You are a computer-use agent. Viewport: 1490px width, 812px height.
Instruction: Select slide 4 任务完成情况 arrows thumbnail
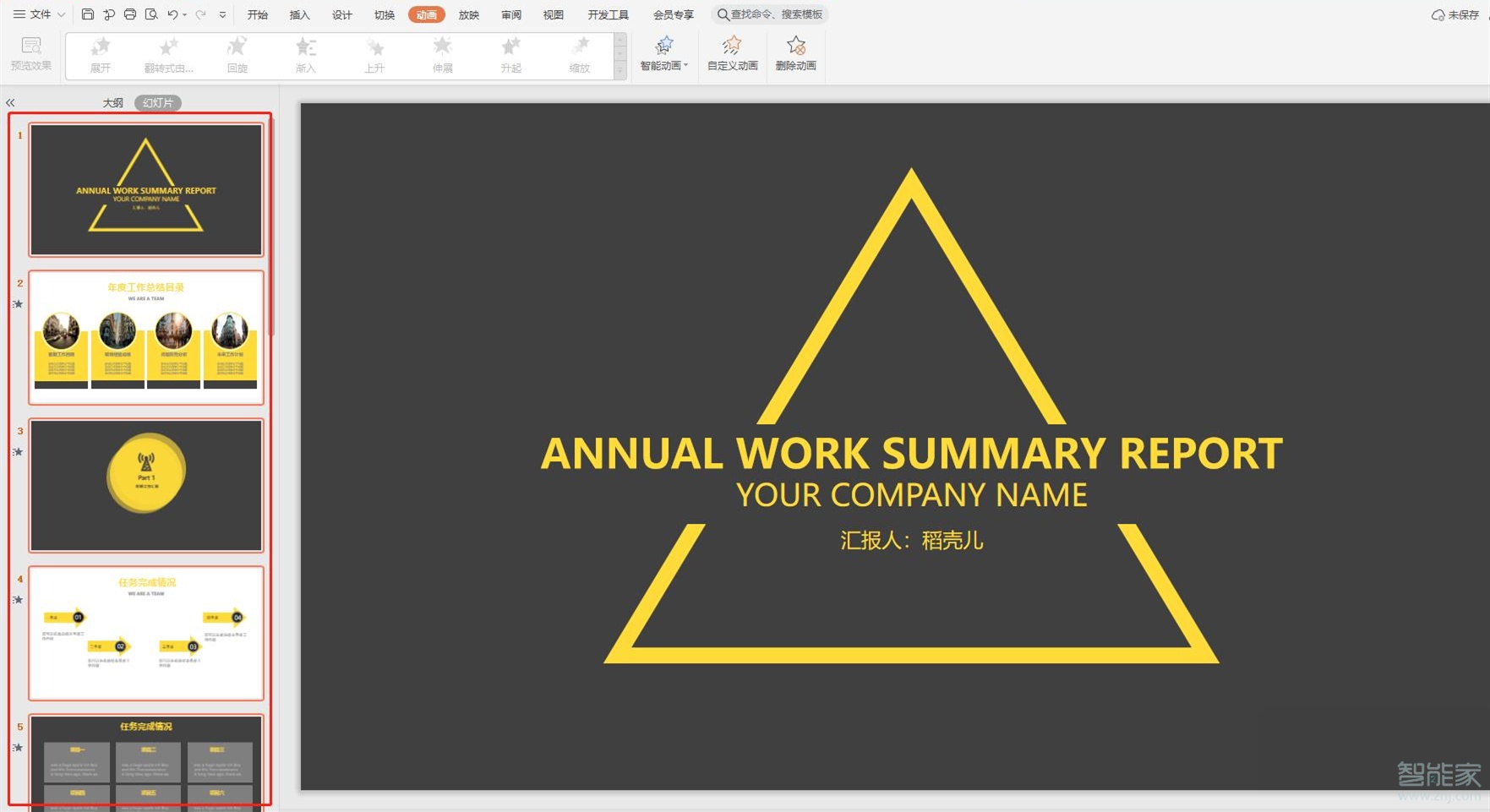(x=146, y=633)
